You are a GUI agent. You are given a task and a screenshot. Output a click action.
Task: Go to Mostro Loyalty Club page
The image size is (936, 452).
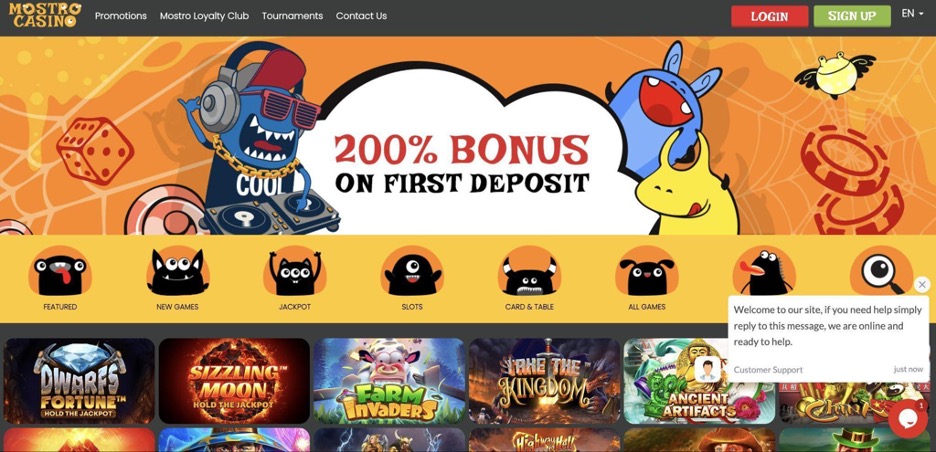pyautogui.click(x=204, y=16)
